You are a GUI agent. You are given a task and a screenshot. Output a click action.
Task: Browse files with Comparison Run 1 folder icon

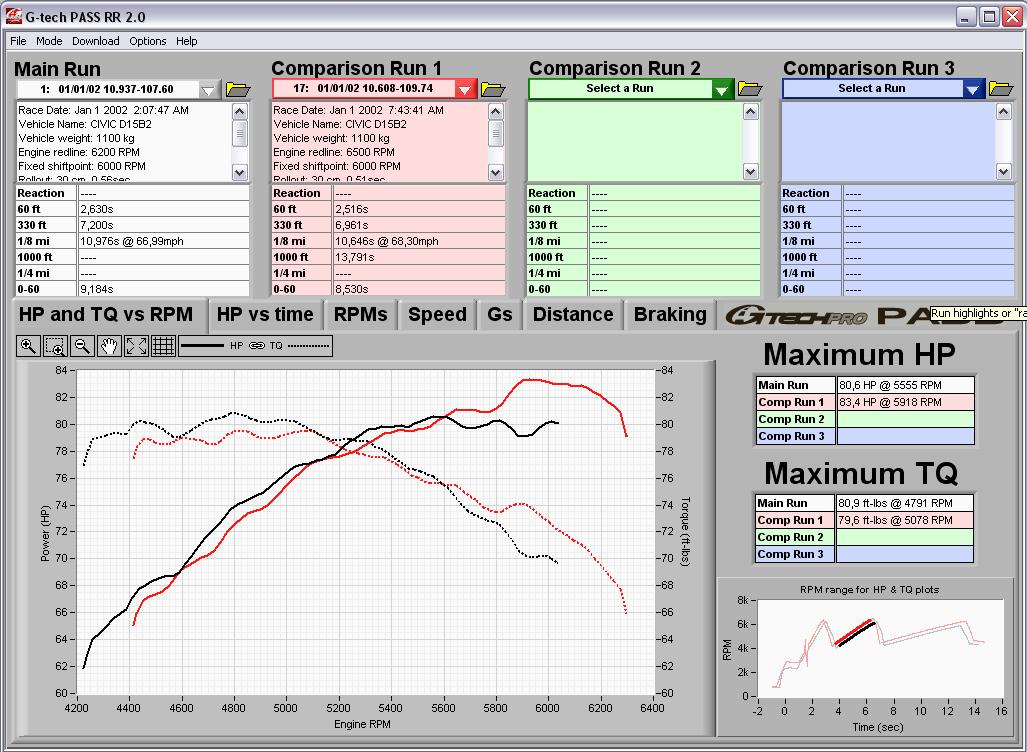tap(493, 90)
